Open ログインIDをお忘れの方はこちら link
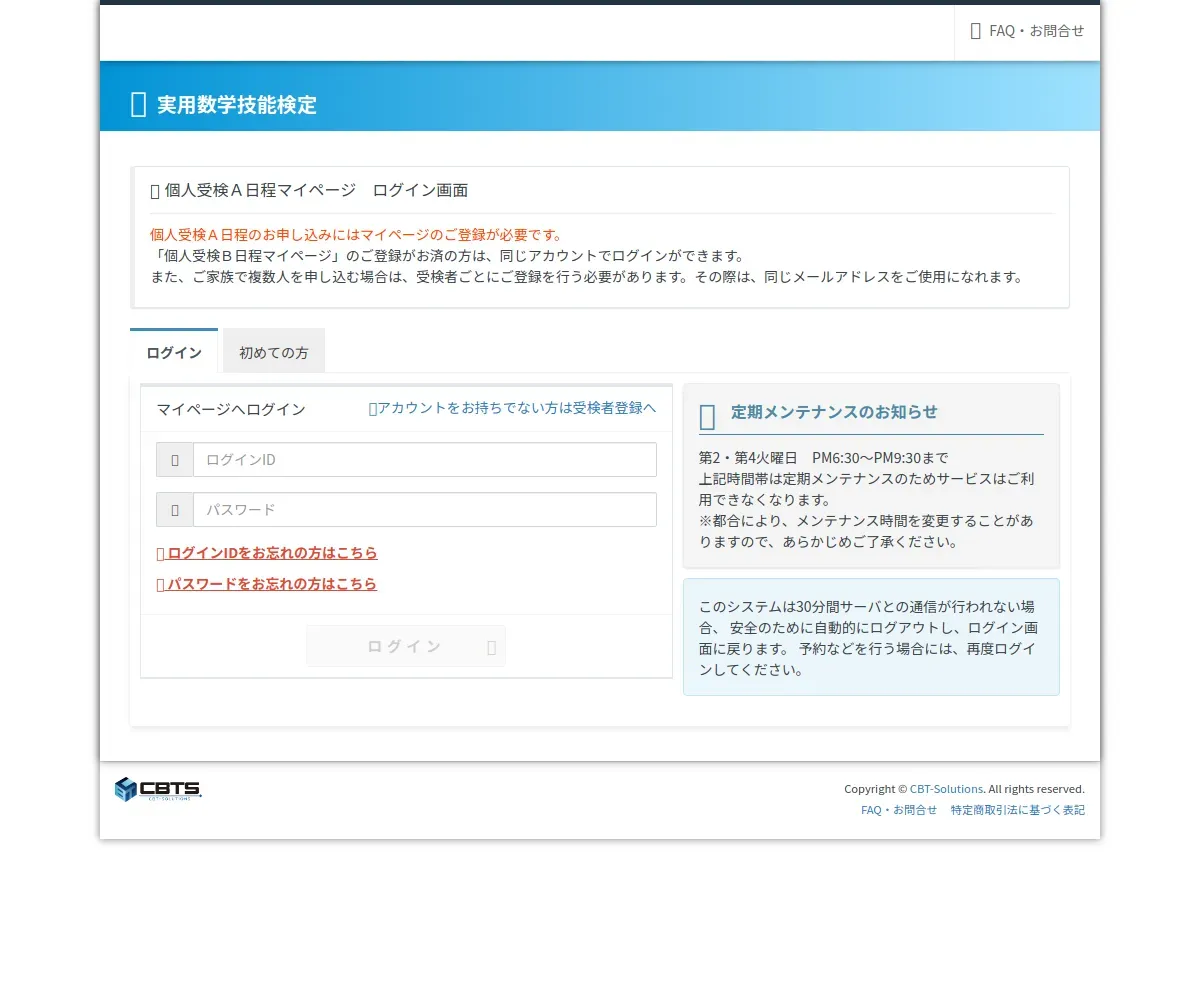The image size is (1200, 1000). pyautogui.click(x=267, y=553)
